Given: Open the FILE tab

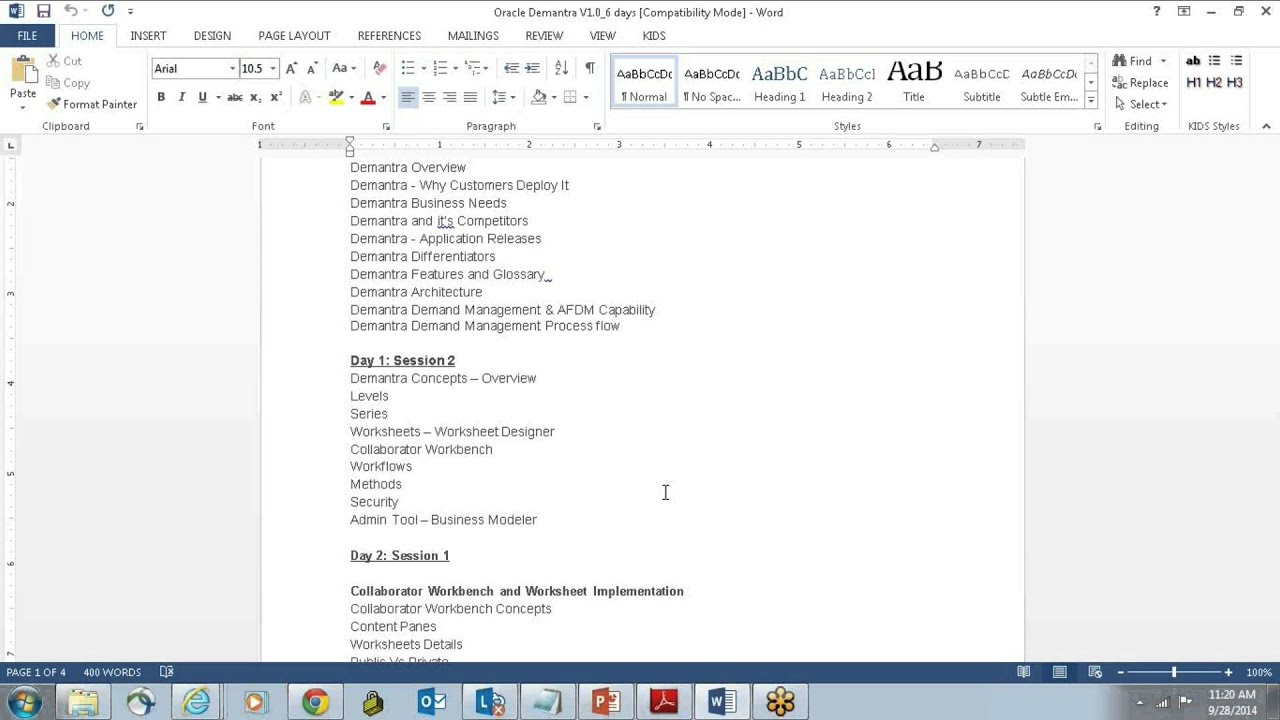Looking at the screenshot, I should click(27, 35).
